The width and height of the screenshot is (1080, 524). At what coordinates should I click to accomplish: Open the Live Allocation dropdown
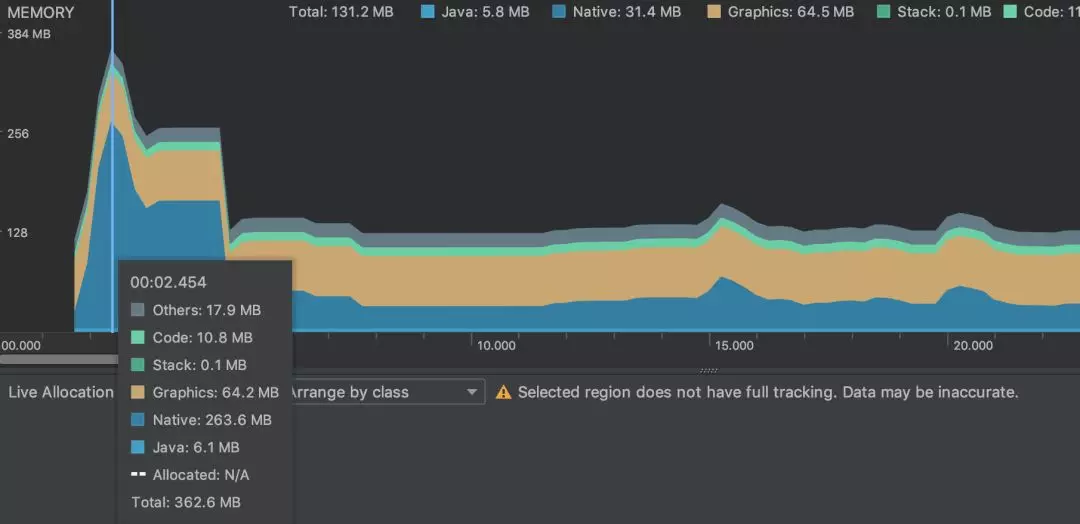(61, 392)
